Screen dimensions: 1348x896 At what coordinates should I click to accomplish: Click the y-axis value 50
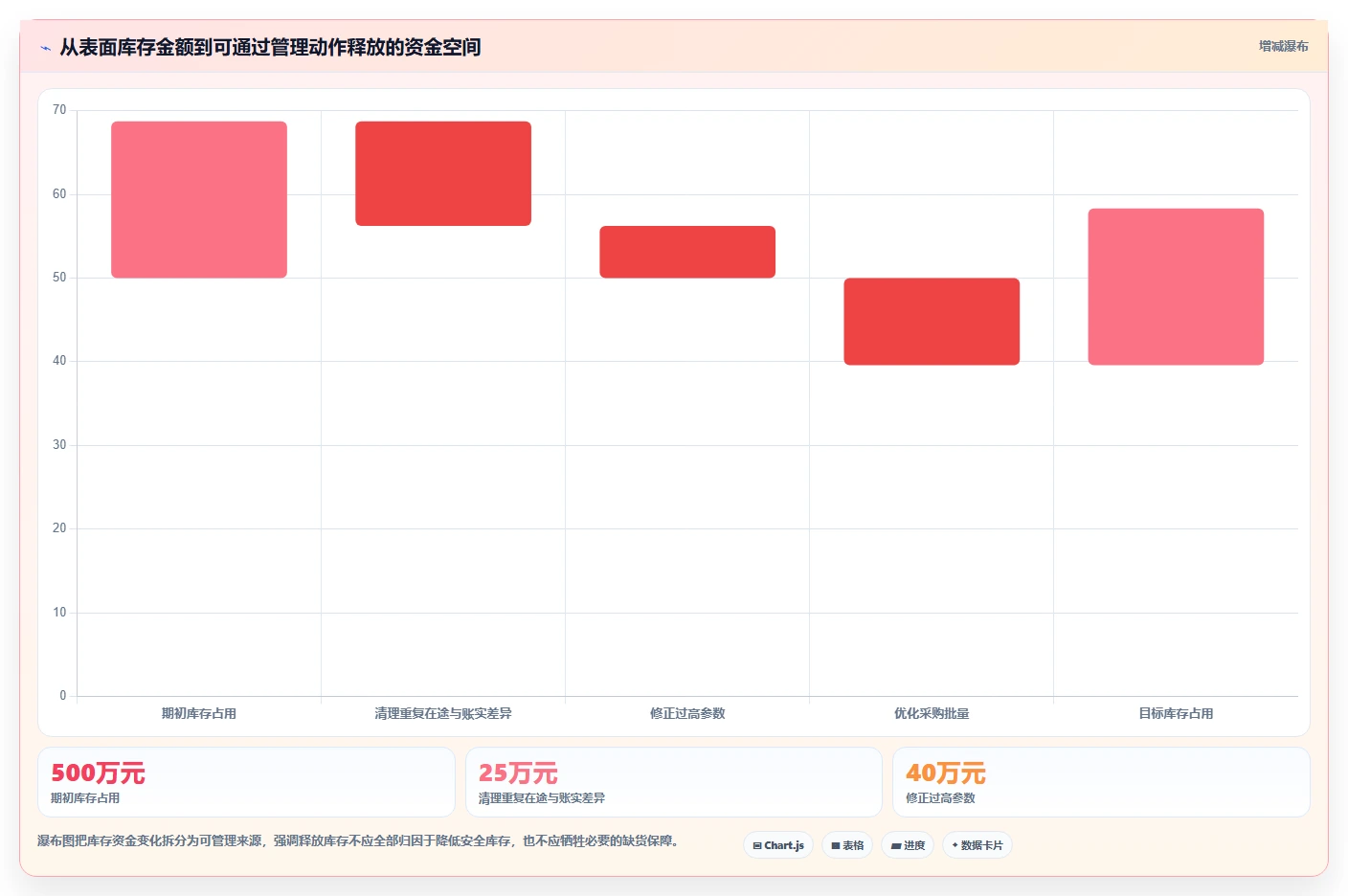[x=59, y=278]
